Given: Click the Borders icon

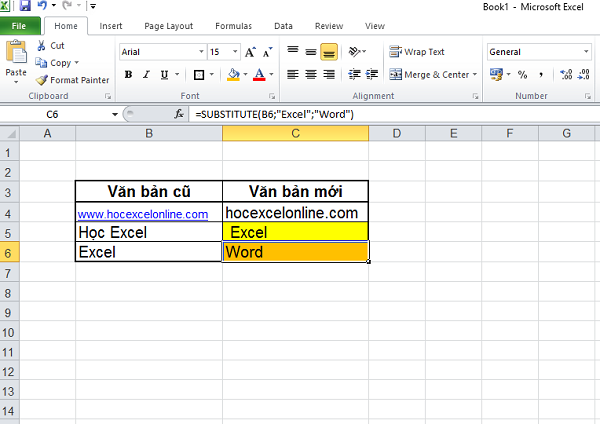Looking at the screenshot, I should pyautogui.click(x=199, y=75).
